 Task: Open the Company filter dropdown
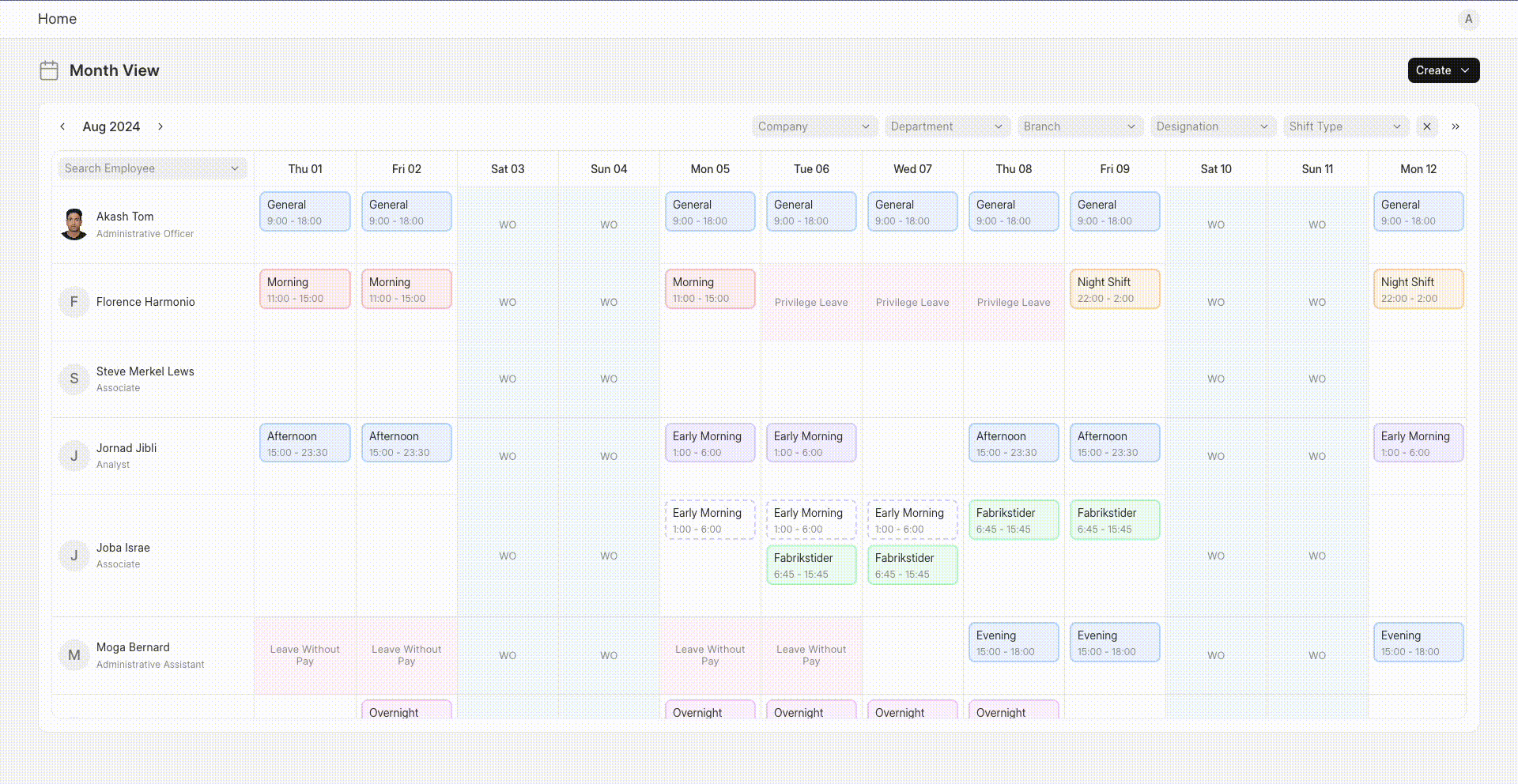(814, 126)
